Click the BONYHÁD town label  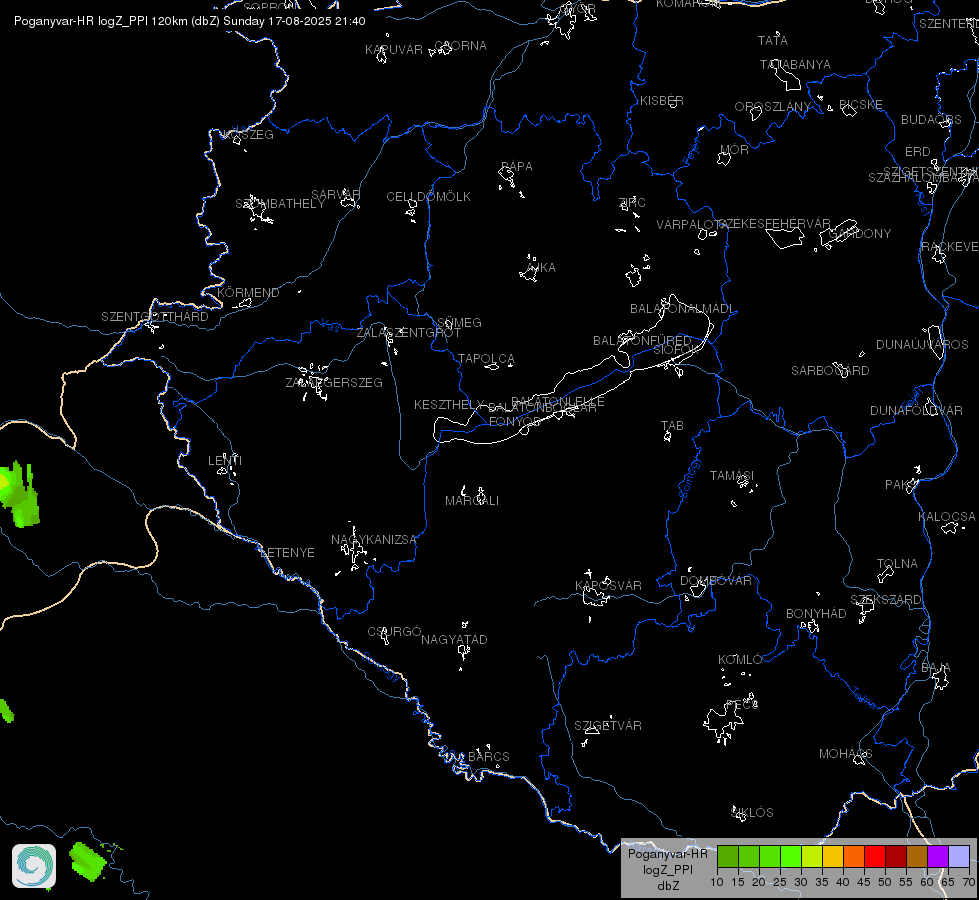(815, 613)
